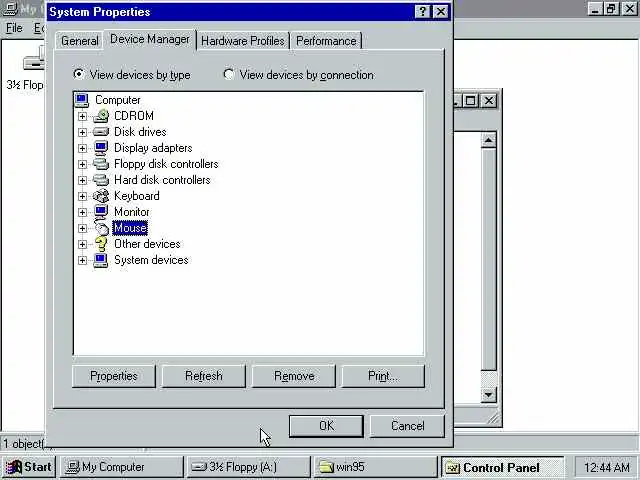
Task: Select the Display adapters label
Action: click(153, 148)
